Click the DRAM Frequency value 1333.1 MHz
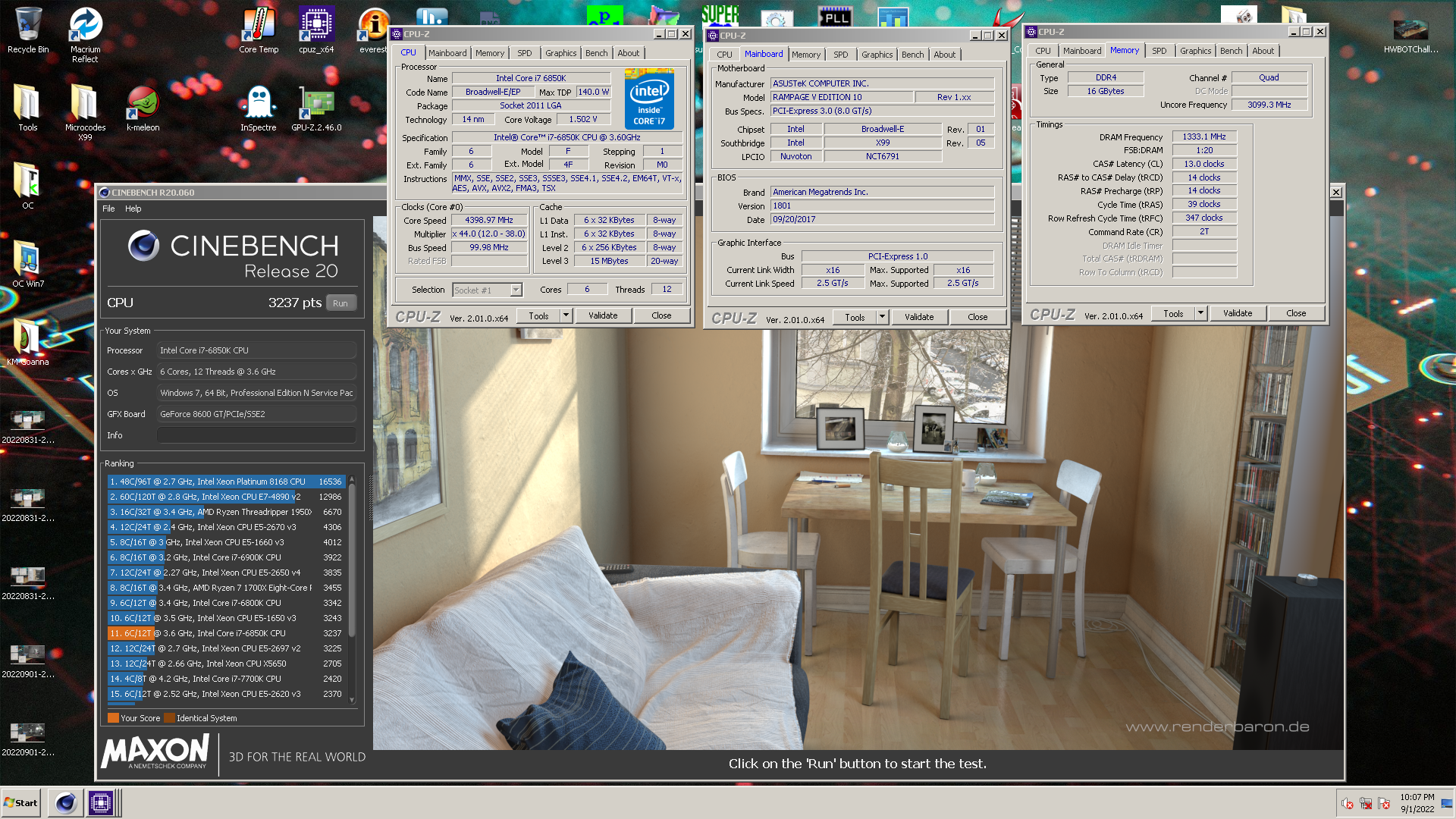 (1204, 136)
